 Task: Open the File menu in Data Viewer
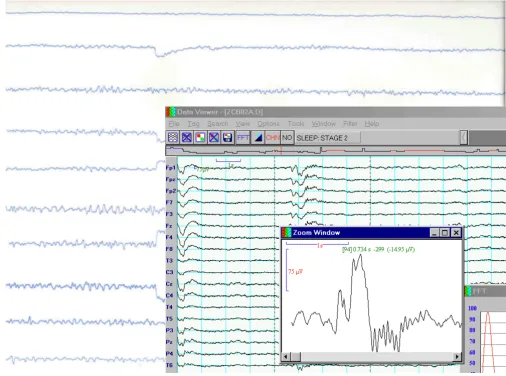[174, 124]
